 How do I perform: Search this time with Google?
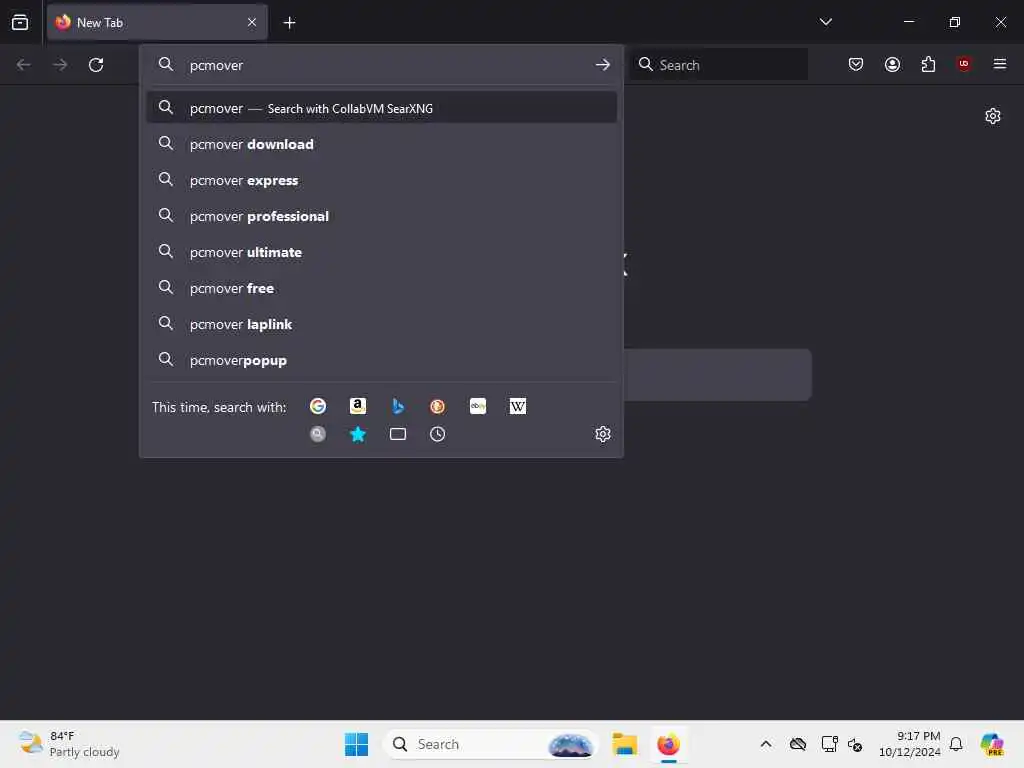[318, 406]
